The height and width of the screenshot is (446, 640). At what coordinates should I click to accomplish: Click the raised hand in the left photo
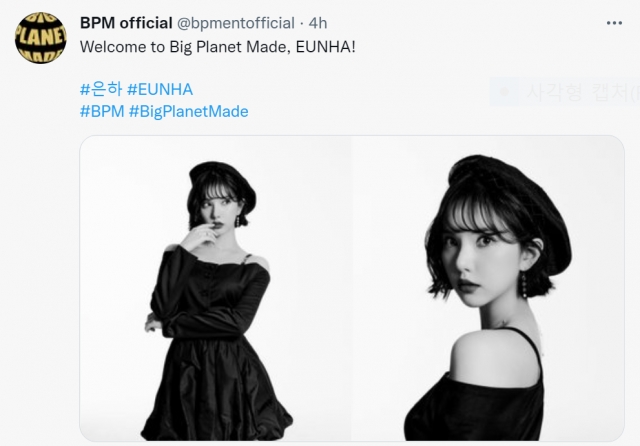click(x=200, y=236)
